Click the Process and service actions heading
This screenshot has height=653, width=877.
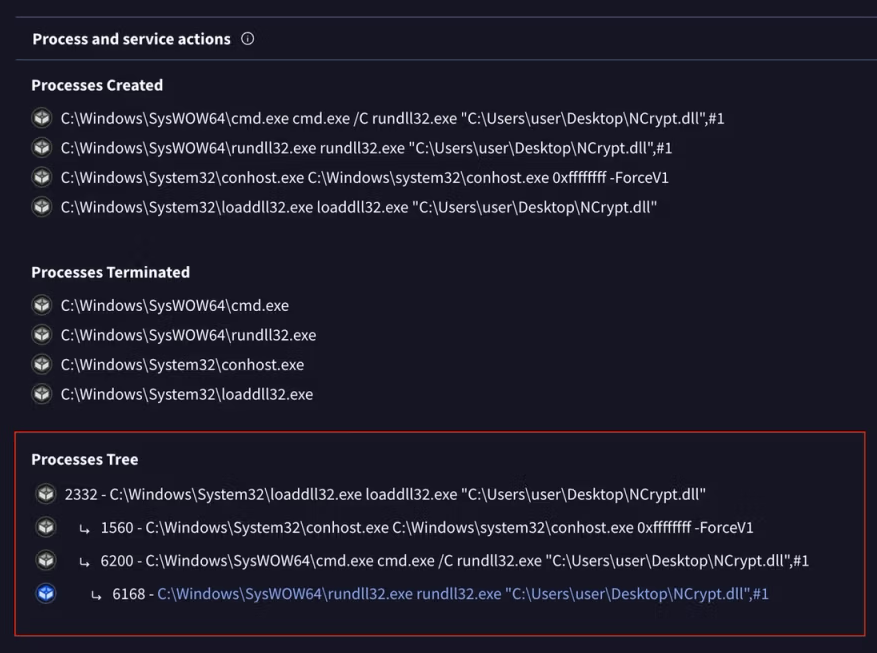pyautogui.click(x=131, y=39)
